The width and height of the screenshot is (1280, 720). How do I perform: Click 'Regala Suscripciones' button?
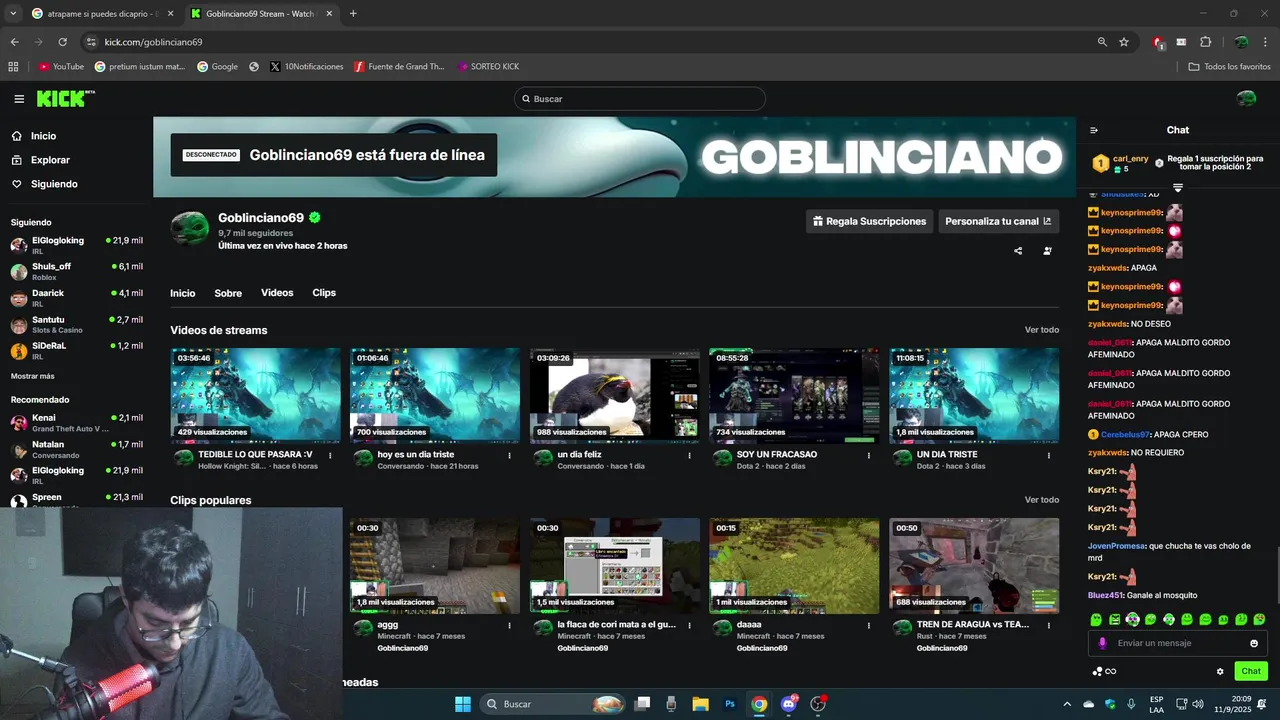click(x=869, y=221)
